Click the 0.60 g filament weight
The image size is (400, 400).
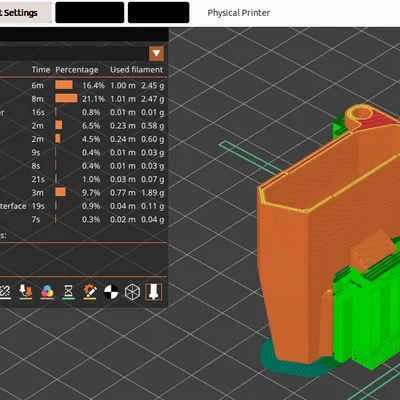tap(152, 139)
